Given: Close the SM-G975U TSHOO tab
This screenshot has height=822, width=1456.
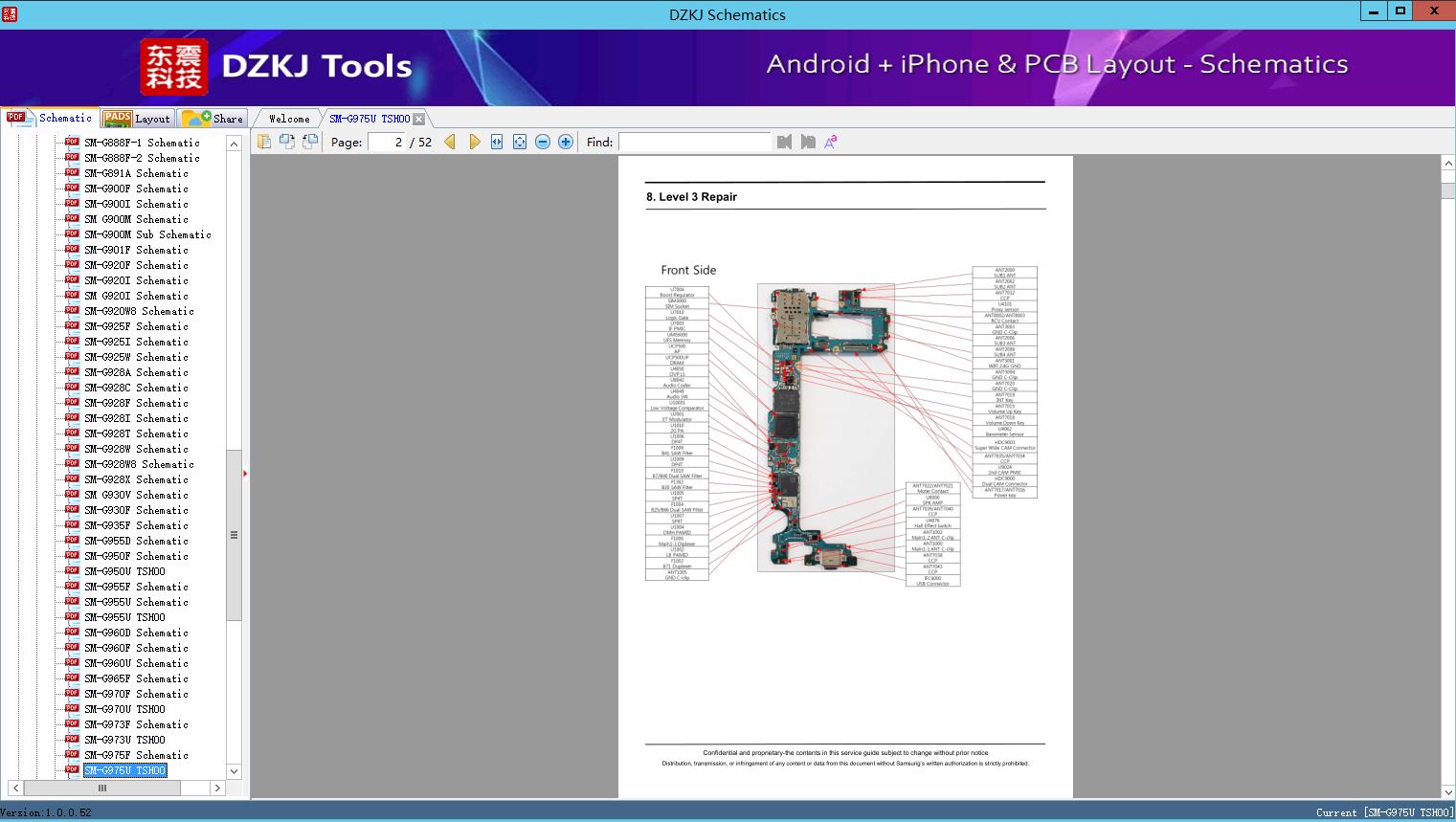Looking at the screenshot, I should [419, 119].
